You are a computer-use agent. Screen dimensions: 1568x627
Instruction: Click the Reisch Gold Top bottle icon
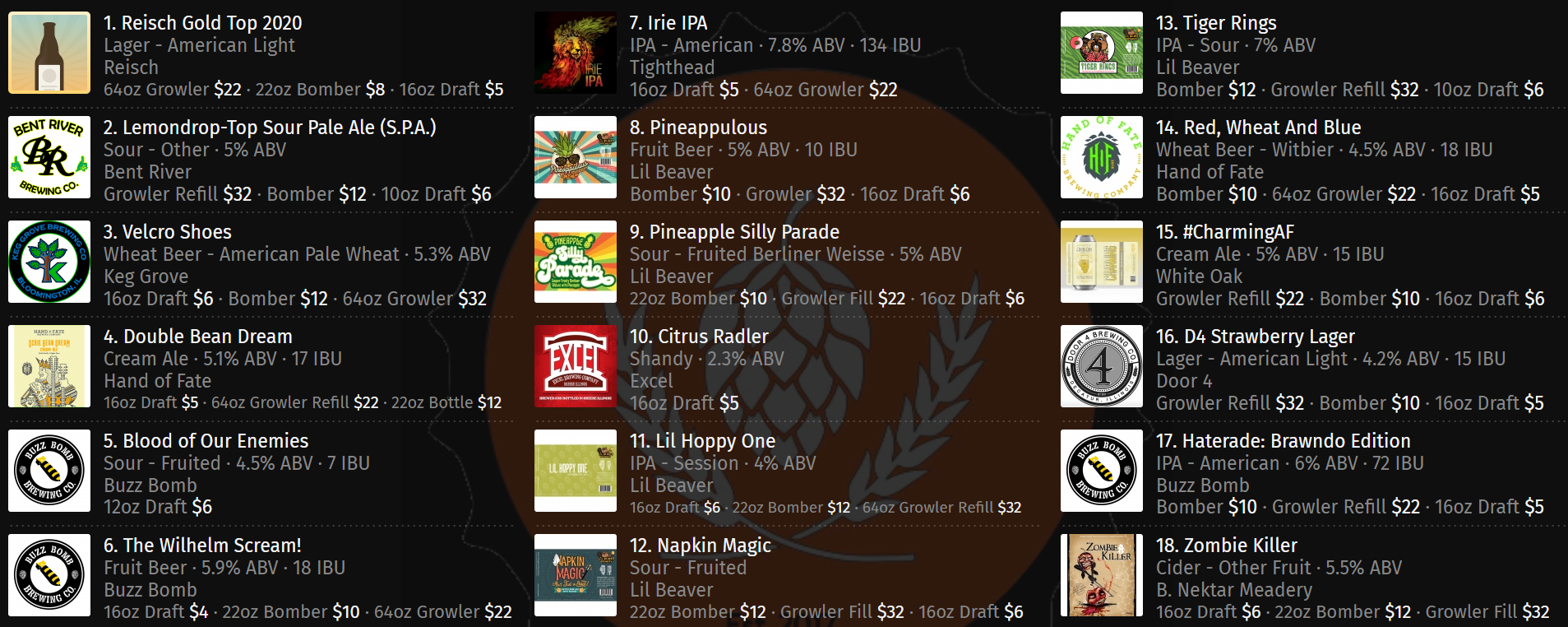(49, 53)
